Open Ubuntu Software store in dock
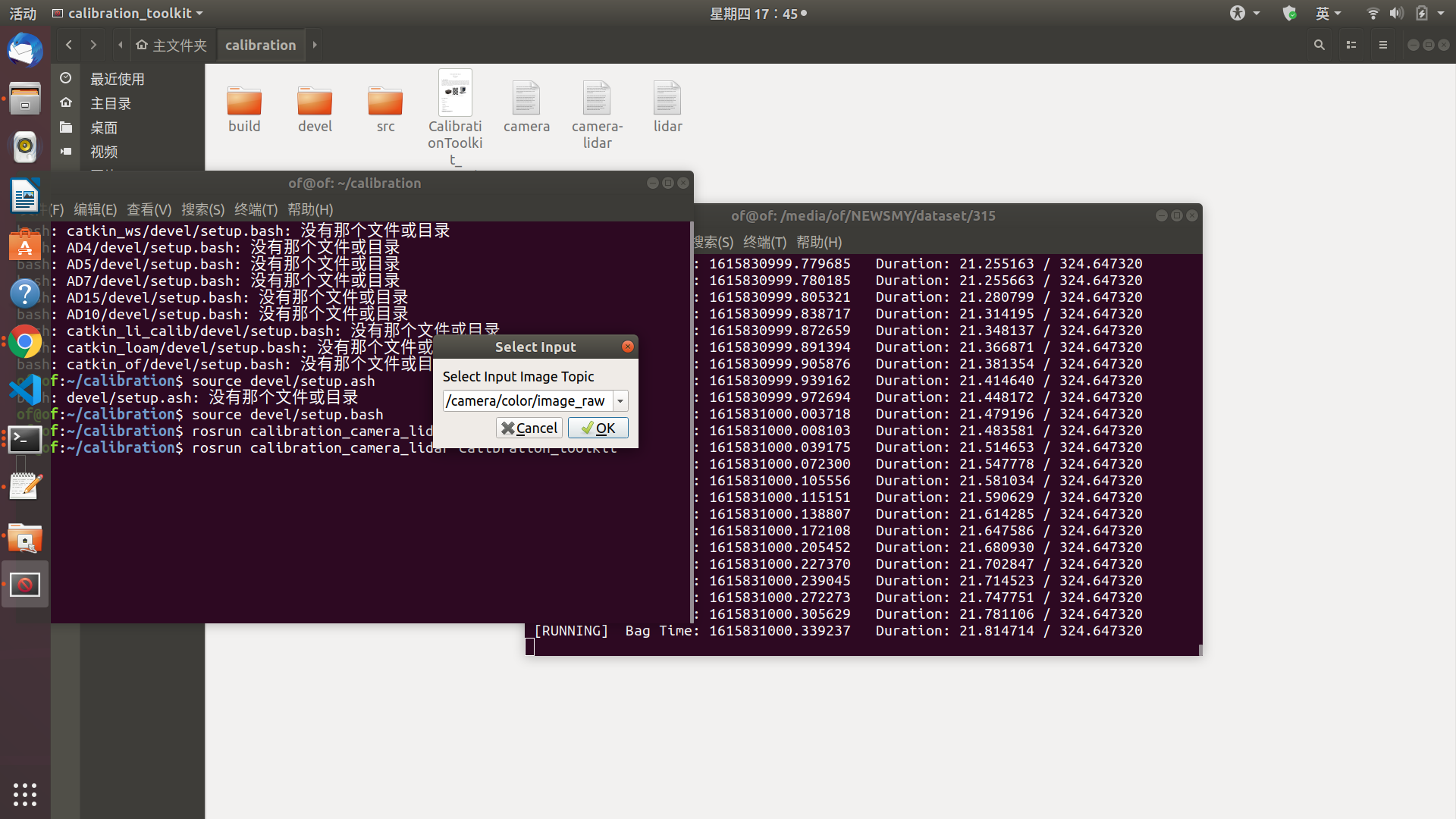The width and height of the screenshot is (1456, 819). [x=25, y=245]
